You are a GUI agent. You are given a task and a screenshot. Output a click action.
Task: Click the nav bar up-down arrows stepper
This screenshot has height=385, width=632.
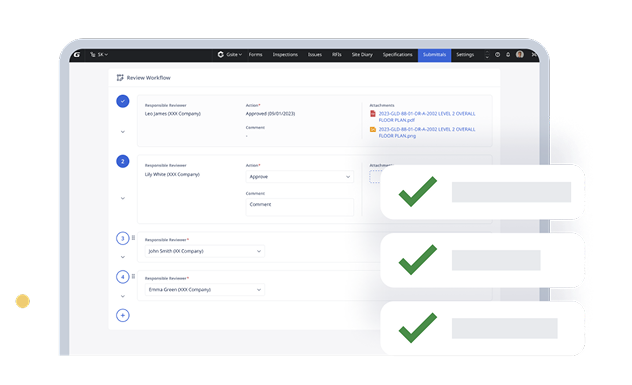(x=487, y=54)
